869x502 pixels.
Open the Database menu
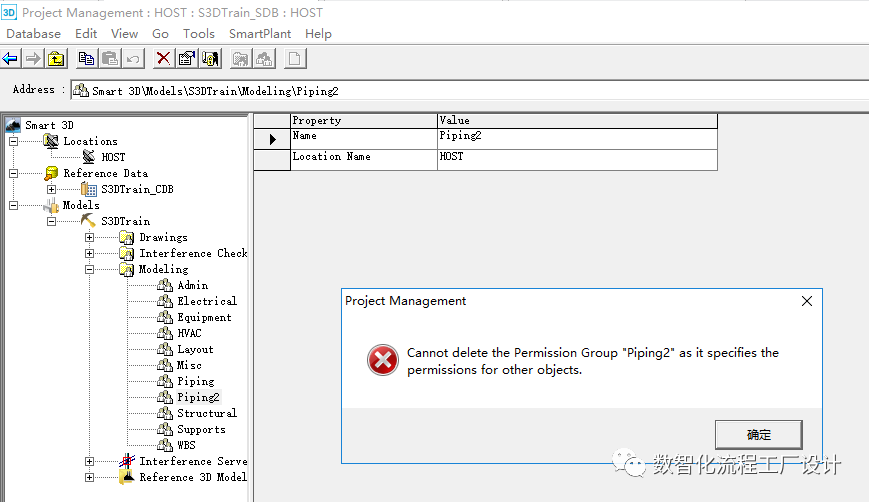coord(33,34)
